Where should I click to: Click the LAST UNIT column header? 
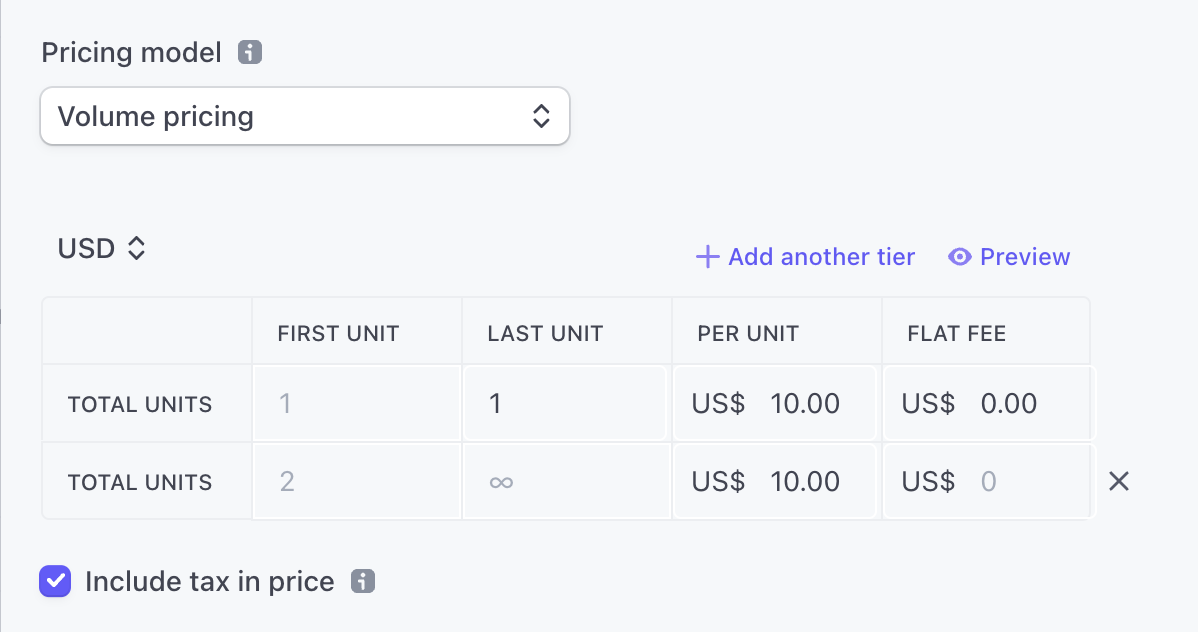(545, 334)
